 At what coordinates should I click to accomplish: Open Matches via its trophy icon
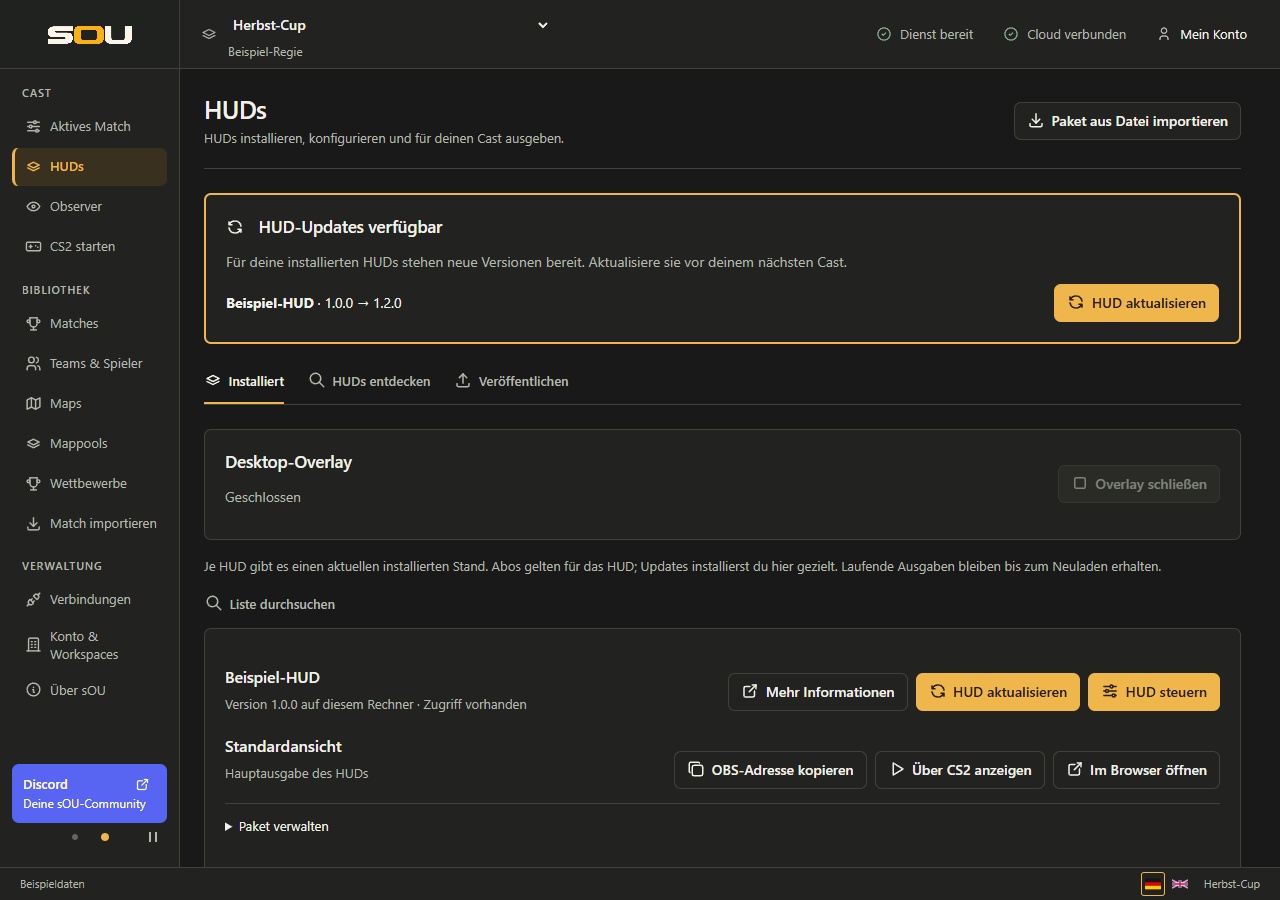point(33,324)
